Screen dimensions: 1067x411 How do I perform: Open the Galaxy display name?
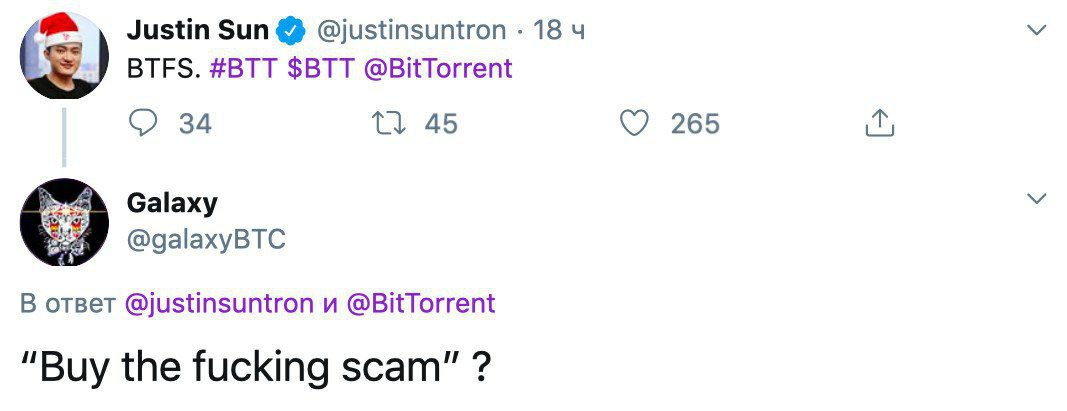[x=172, y=203]
